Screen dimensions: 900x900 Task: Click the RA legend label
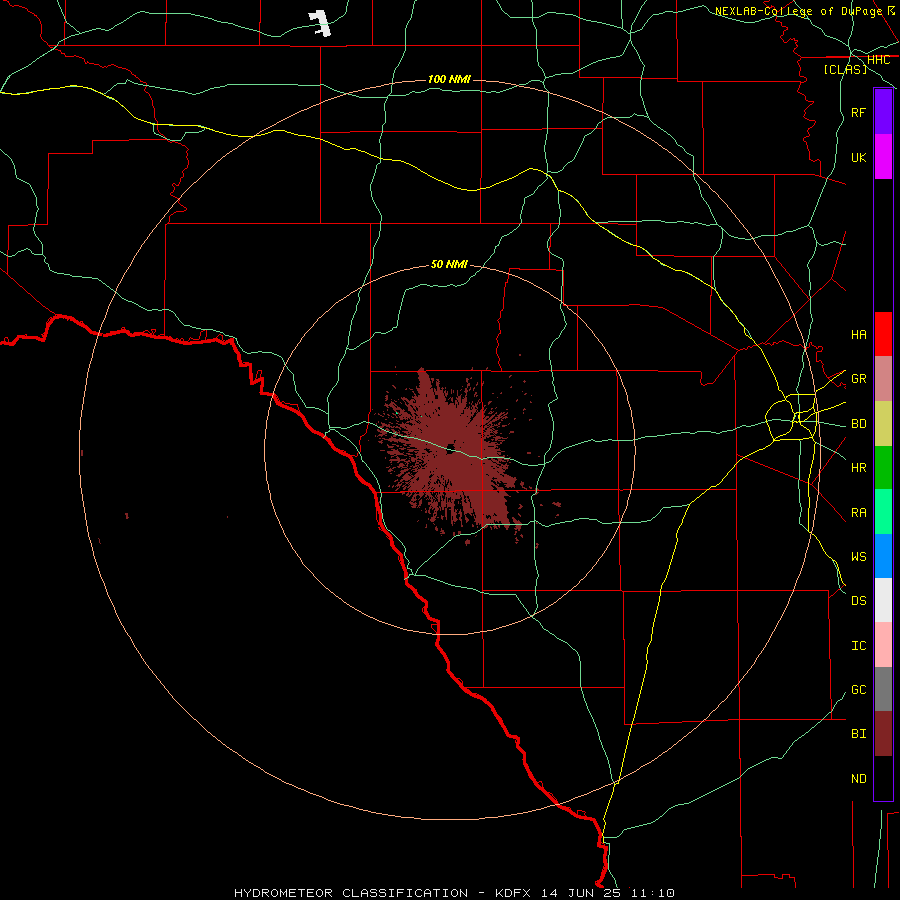pyautogui.click(x=858, y=513)
